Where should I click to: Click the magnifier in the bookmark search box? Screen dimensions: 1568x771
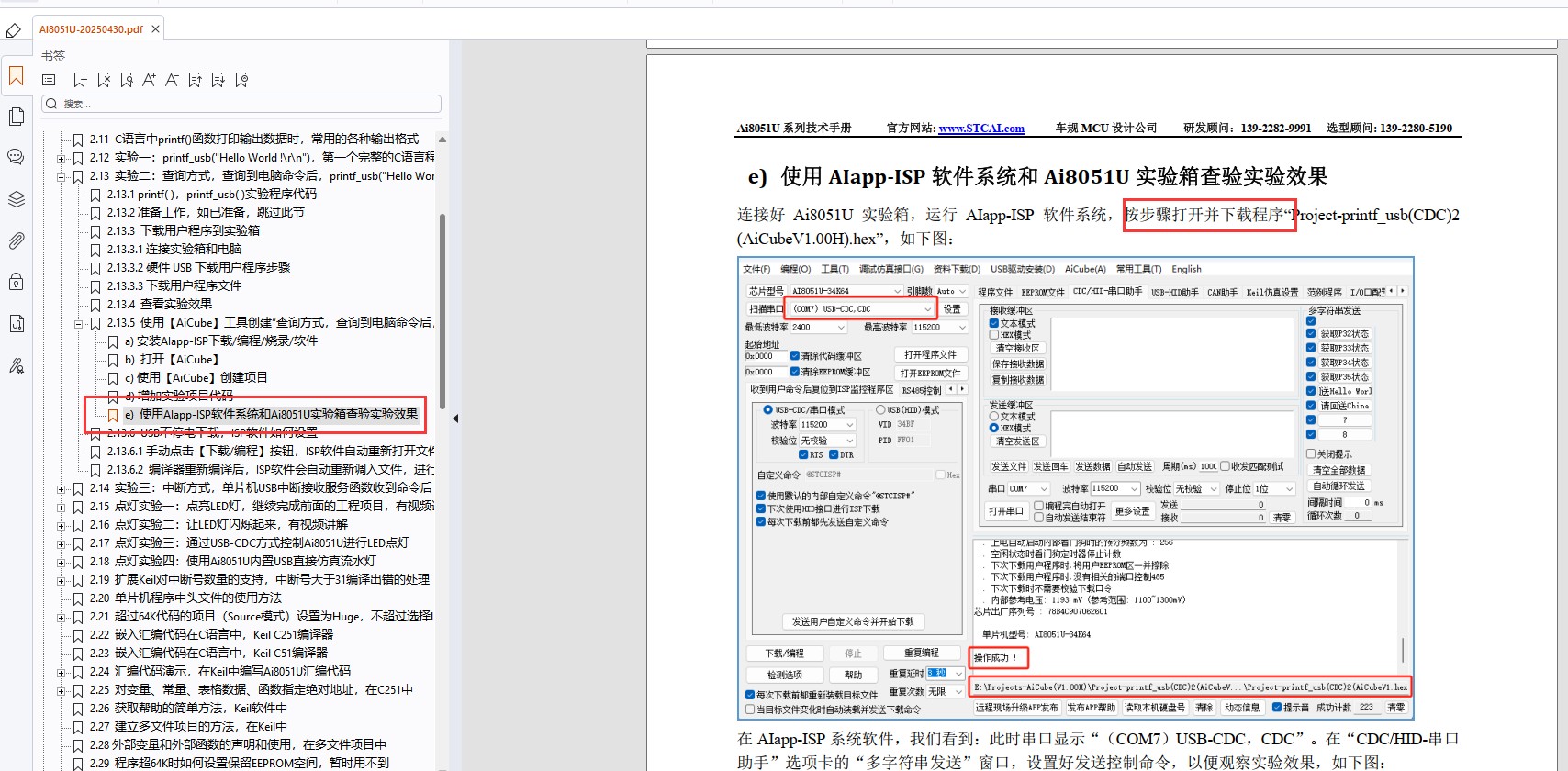coord(51,104)
